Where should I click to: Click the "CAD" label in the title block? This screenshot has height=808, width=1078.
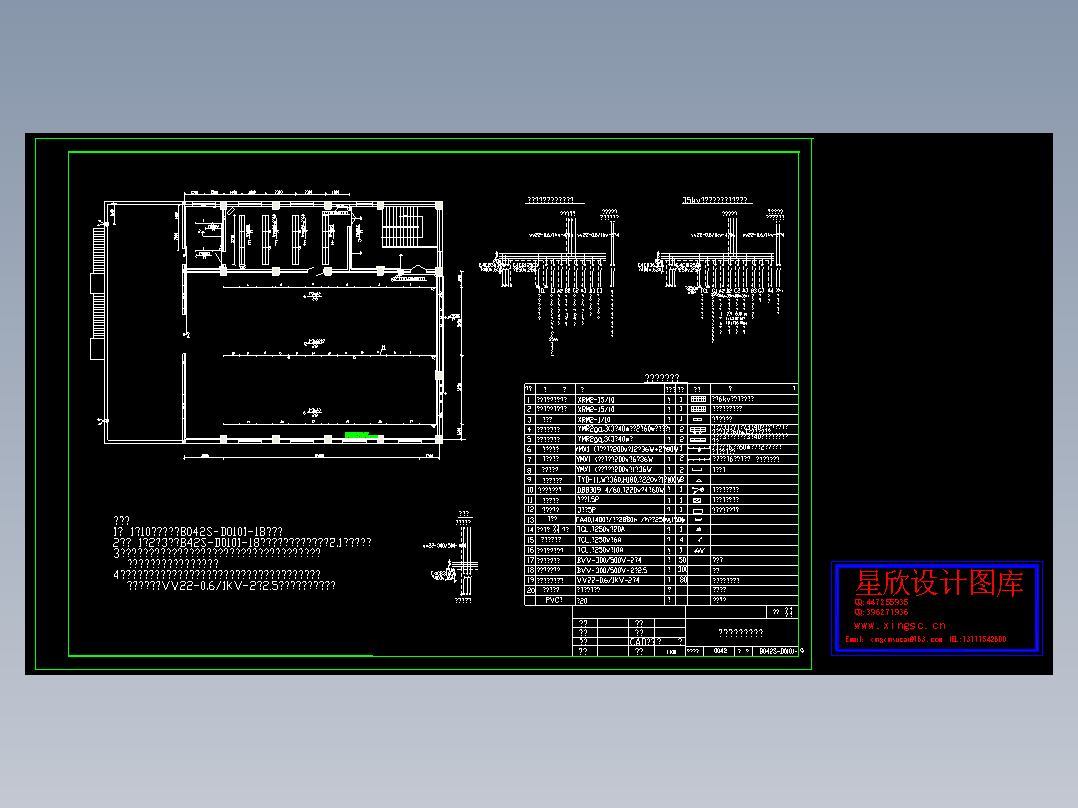638,642
